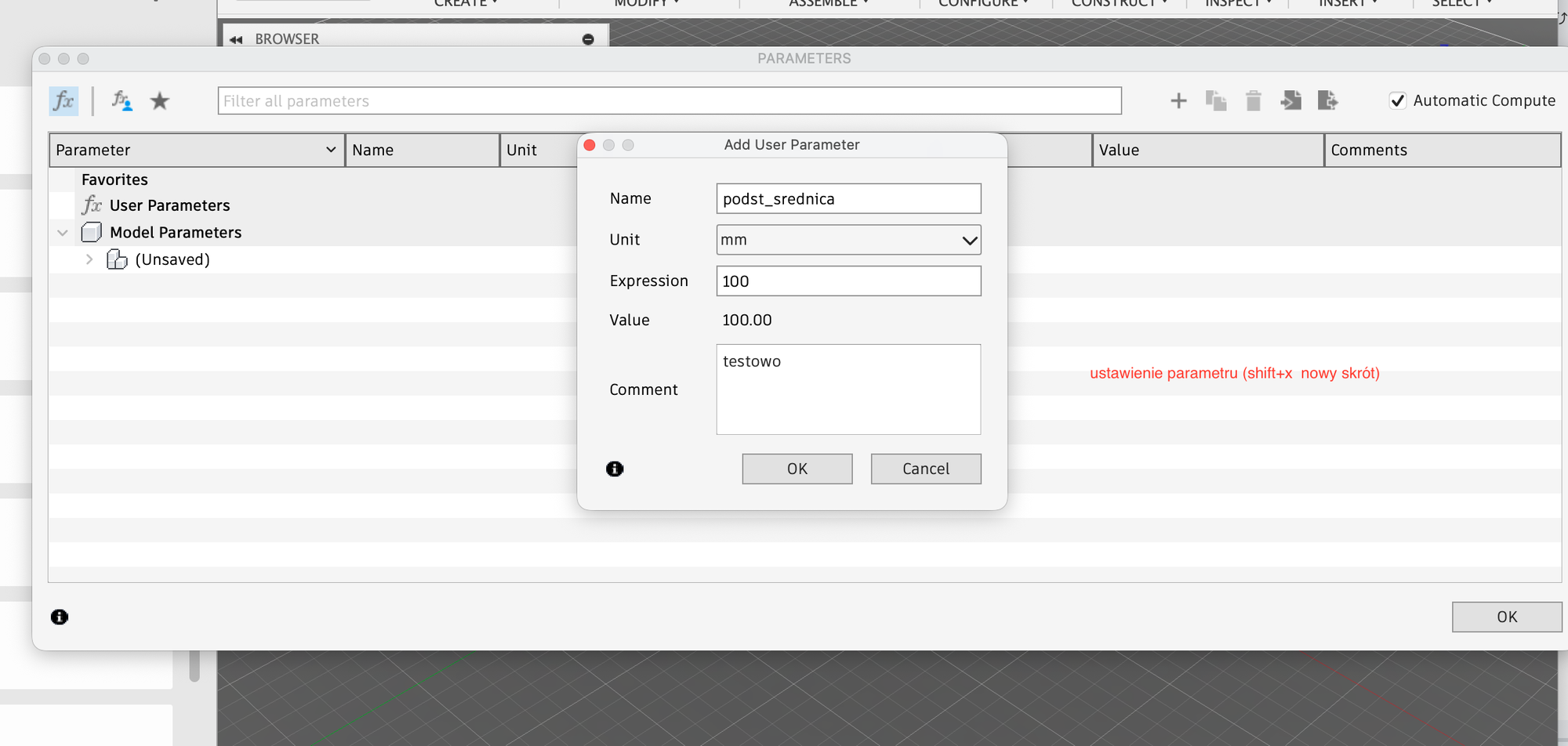This screenshot has height=746, width=1568.
Task: Click the Filter all parameters search field
Action: 669,101
